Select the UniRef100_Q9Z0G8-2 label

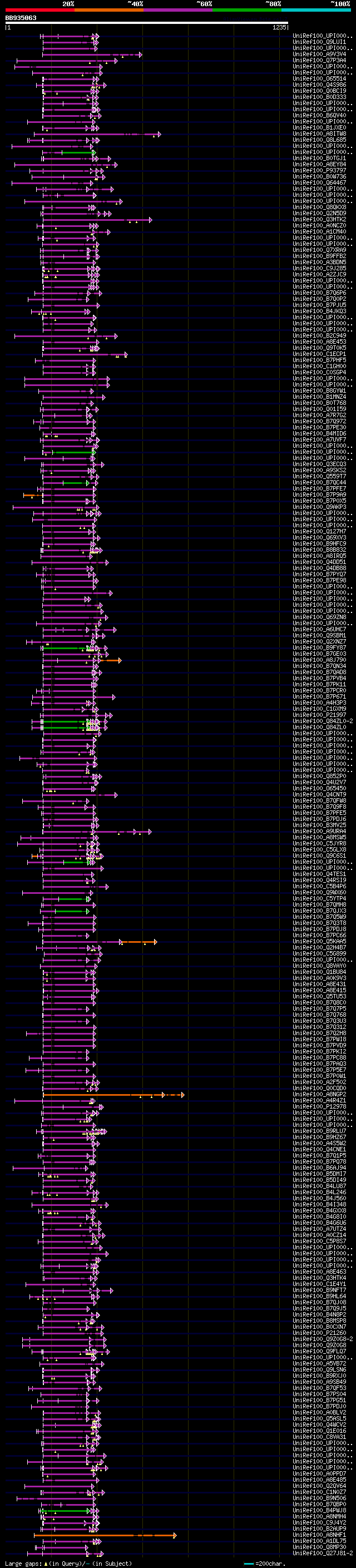[323, 1339]
